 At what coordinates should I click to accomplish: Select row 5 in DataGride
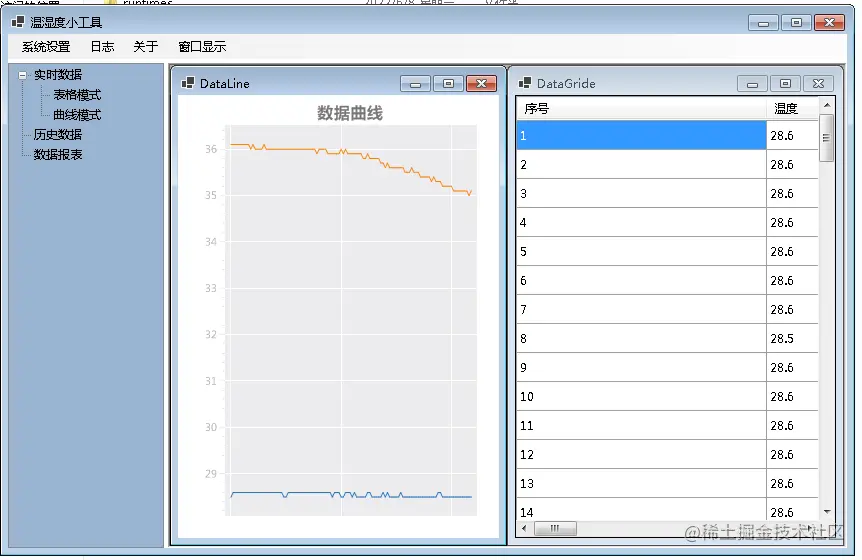click(x=667, y=252)
